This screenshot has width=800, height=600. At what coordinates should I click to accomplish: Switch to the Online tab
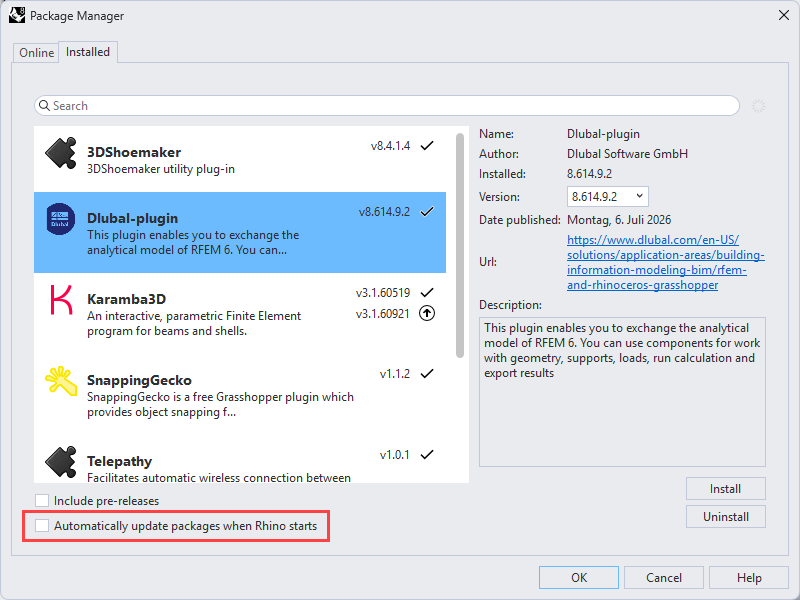coord(36,53)
